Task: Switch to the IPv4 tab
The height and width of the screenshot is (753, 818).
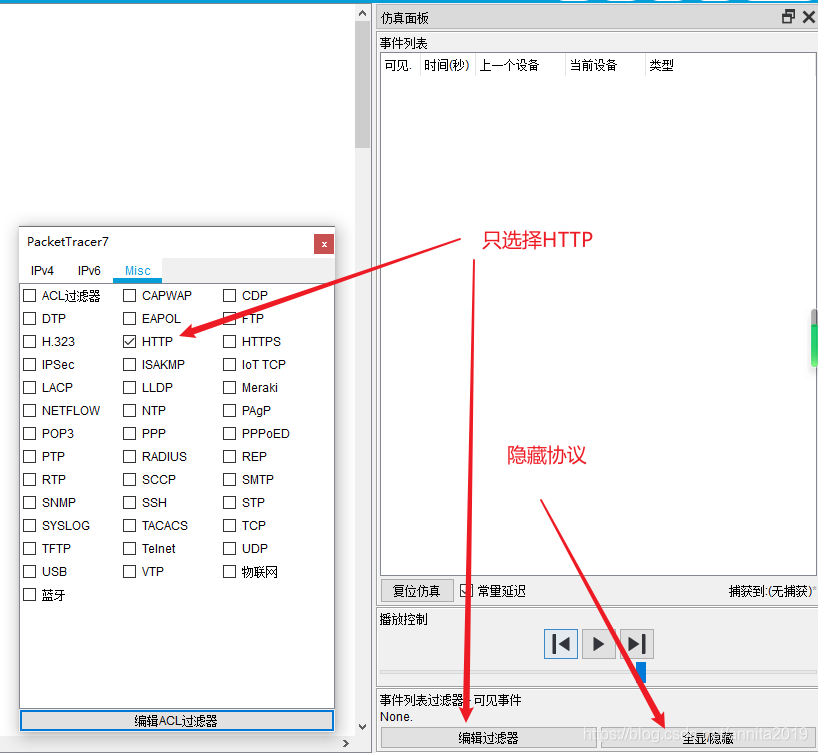Action: tap(42, 270)
